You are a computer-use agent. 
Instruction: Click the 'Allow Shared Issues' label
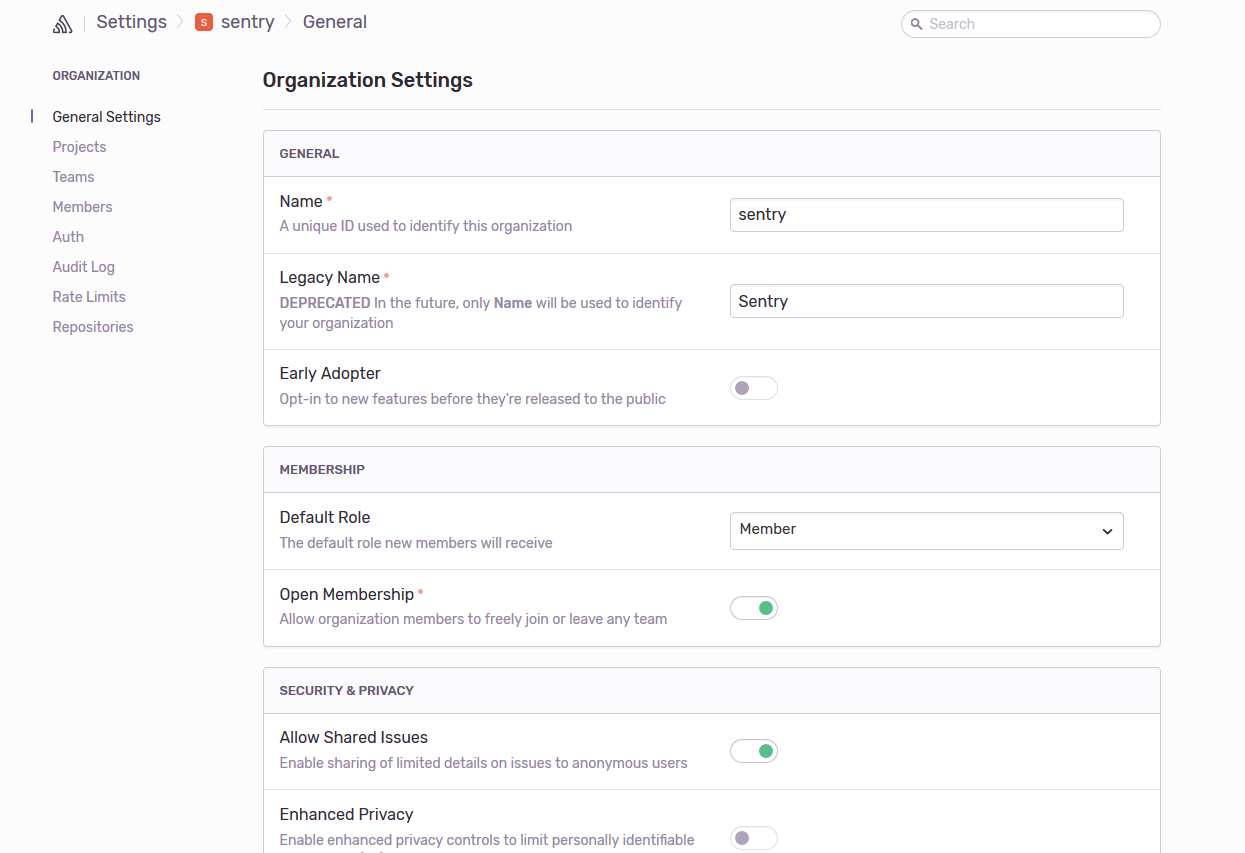click(354, 738)
